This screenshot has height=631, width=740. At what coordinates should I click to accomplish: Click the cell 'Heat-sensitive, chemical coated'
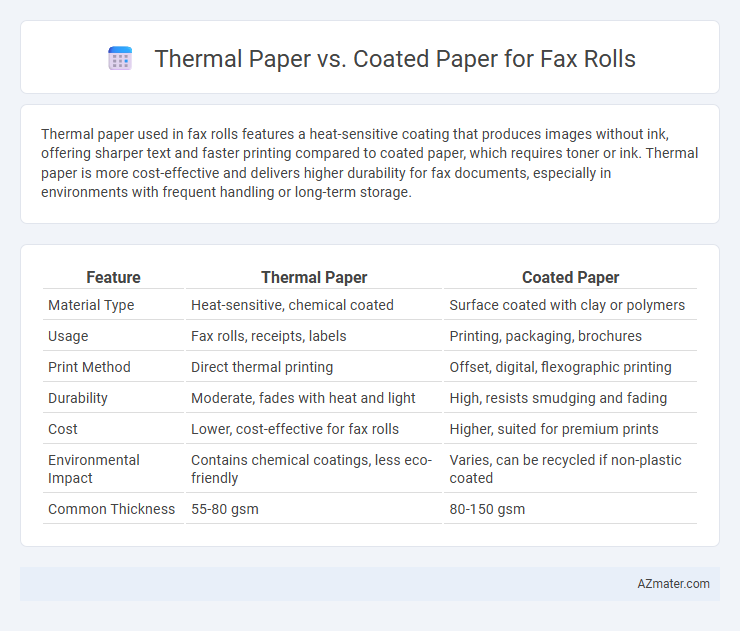(x=292, y=305)
